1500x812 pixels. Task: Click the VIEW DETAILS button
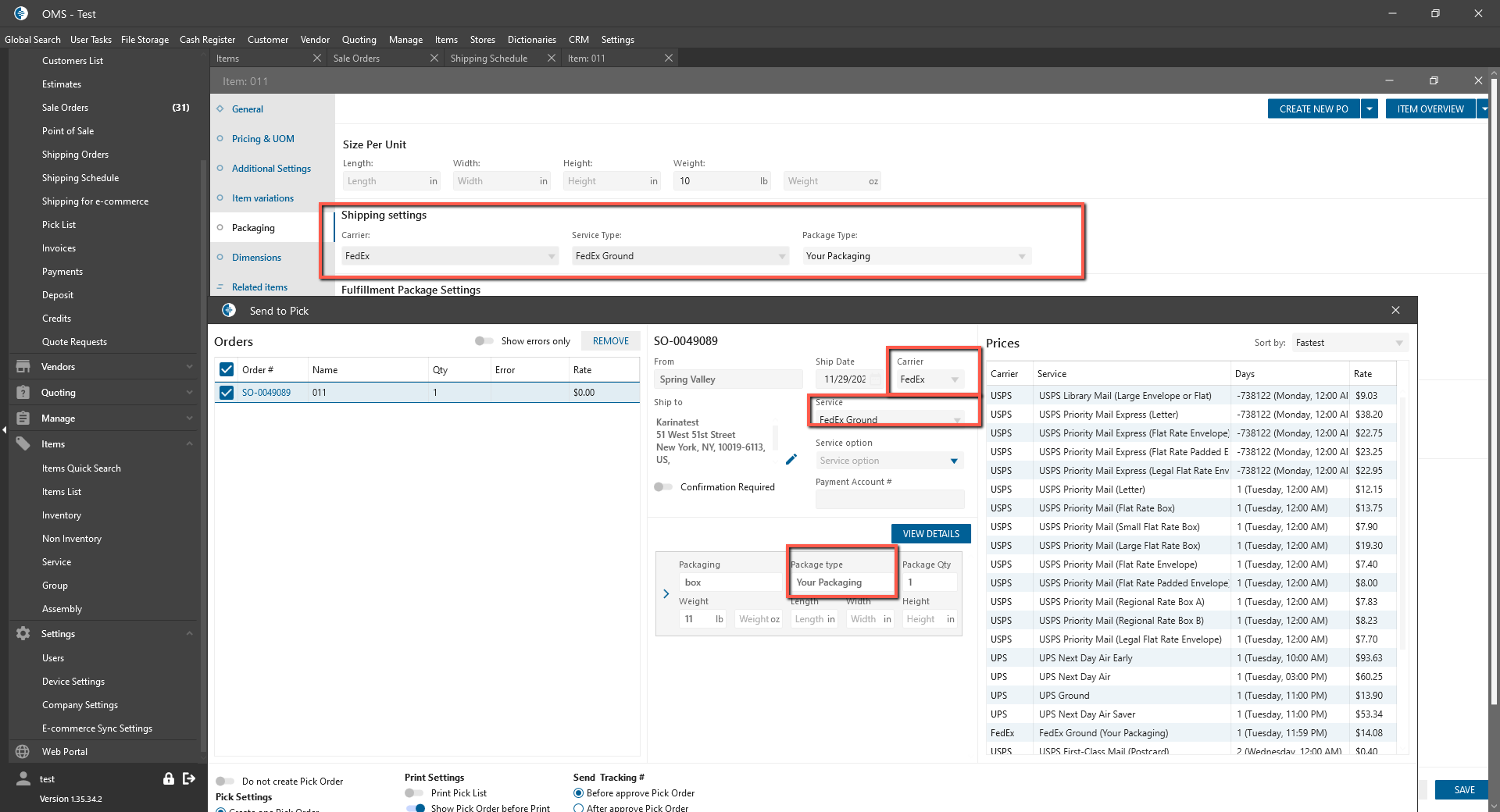[x=930, y=533]
